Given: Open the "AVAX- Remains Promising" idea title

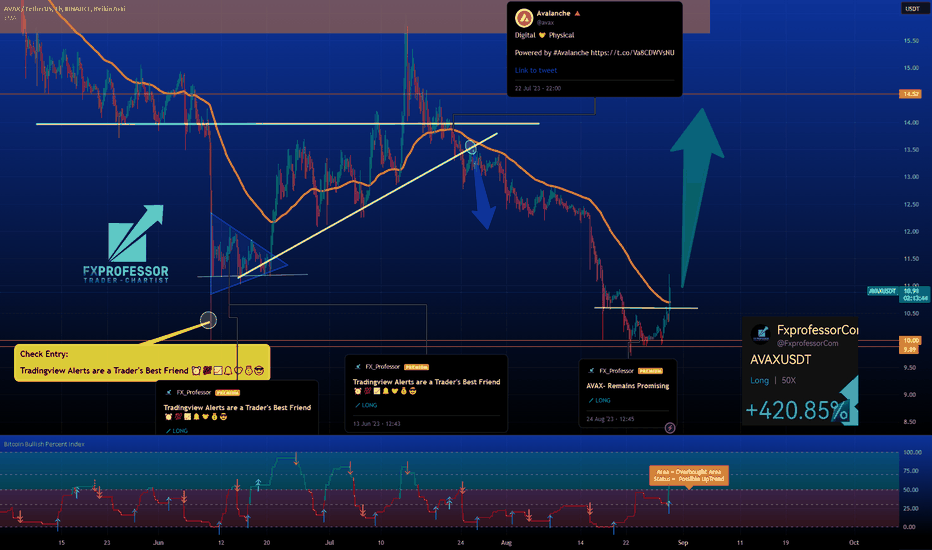Looking at the screenshot, I should (x=628, y=386).
